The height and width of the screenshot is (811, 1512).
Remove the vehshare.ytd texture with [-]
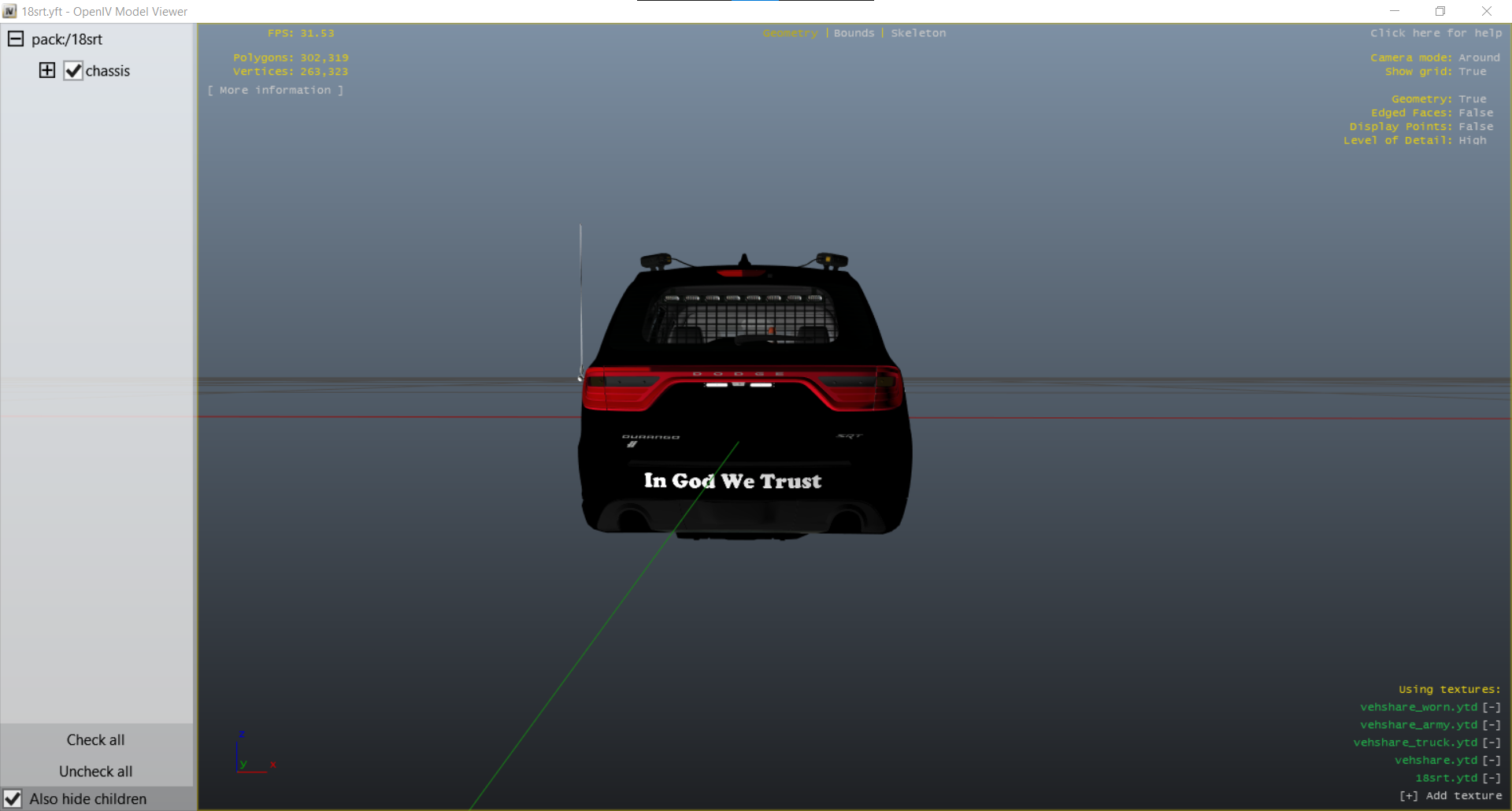[x=1492, y=760]
